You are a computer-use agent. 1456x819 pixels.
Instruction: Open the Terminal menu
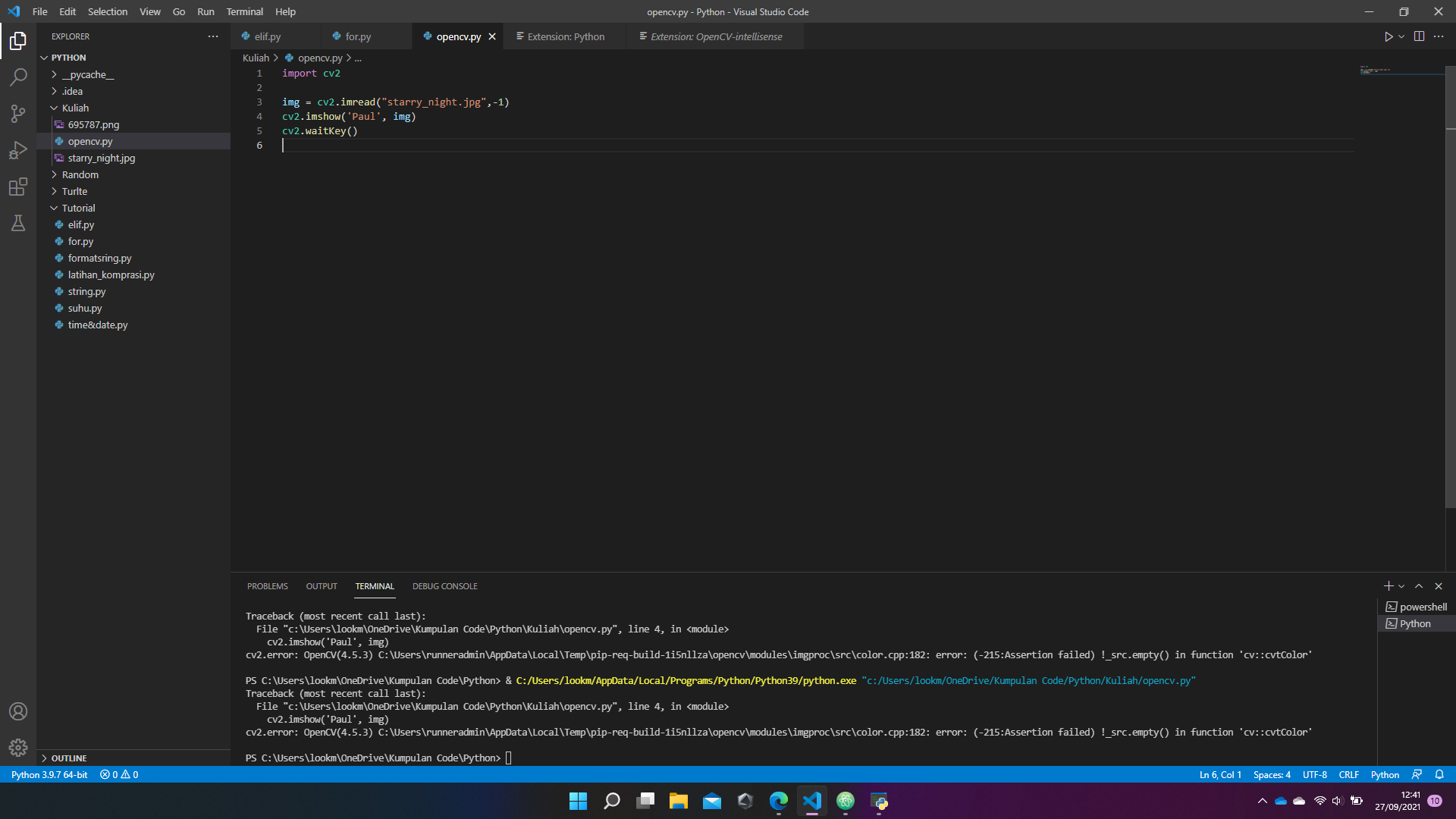244,11
